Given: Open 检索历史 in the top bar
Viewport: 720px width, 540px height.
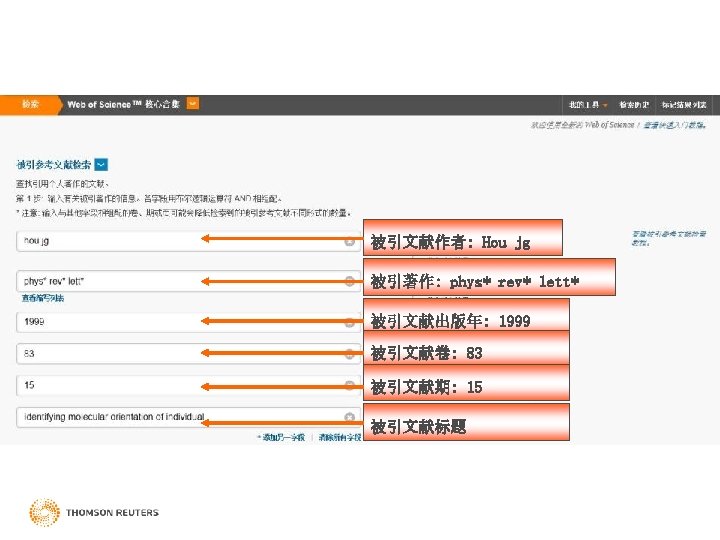Looking at the screenshot, I should click(x=634, y=105).
